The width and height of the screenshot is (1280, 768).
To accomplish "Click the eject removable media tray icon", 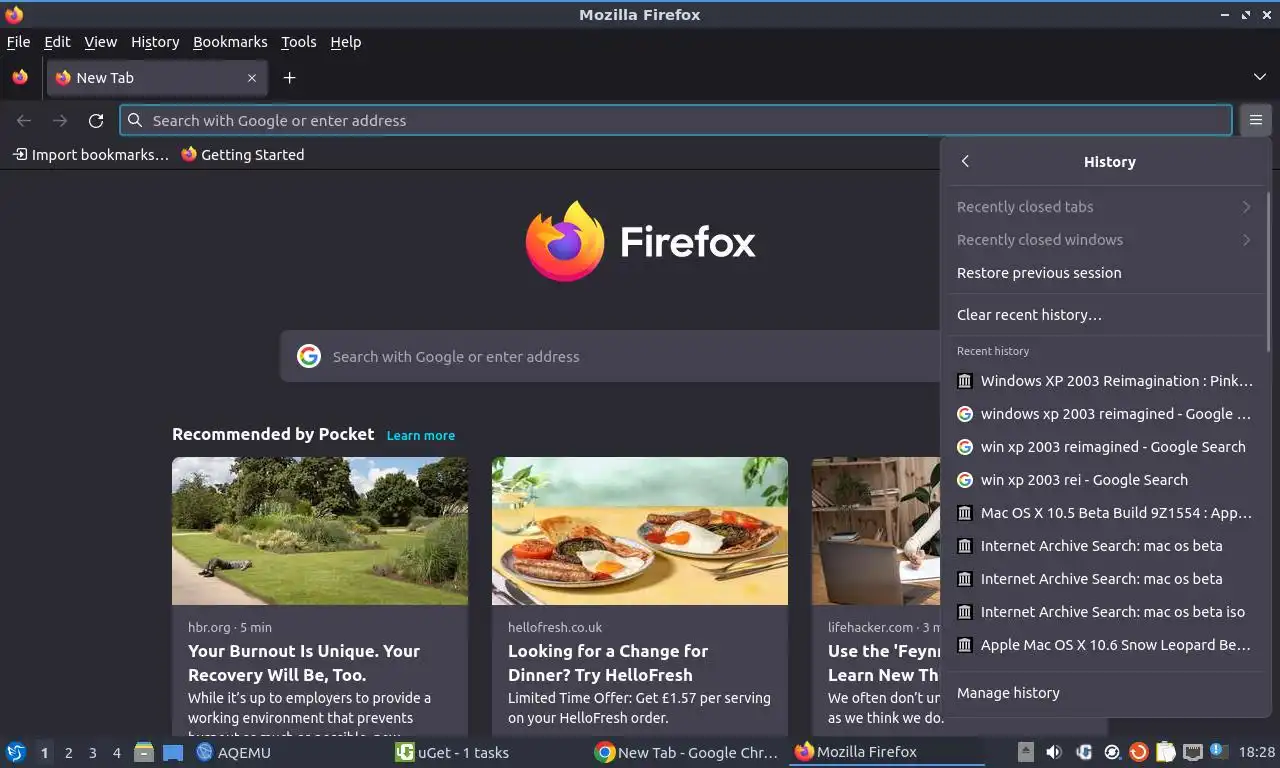I will click(x=1025, y=752).
